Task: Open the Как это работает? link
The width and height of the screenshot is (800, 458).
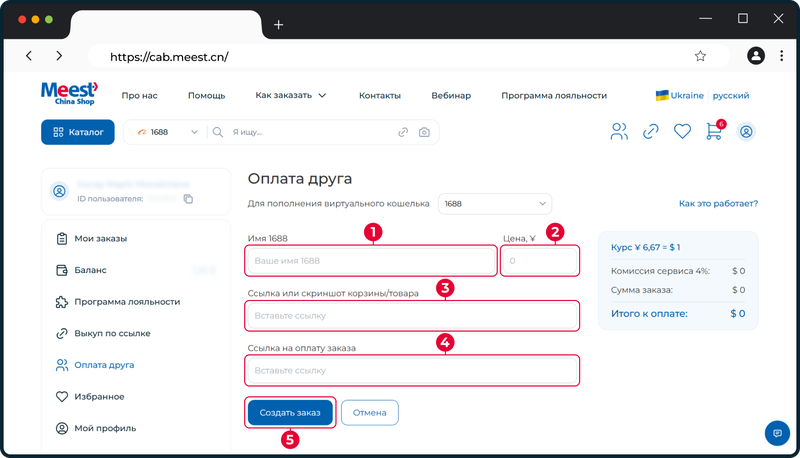Action: (x=718, y=203)
